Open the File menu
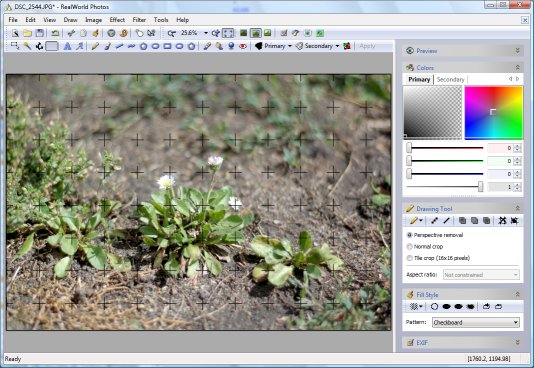Viewport: 534px width, 368px height. [x=13, y=20]
